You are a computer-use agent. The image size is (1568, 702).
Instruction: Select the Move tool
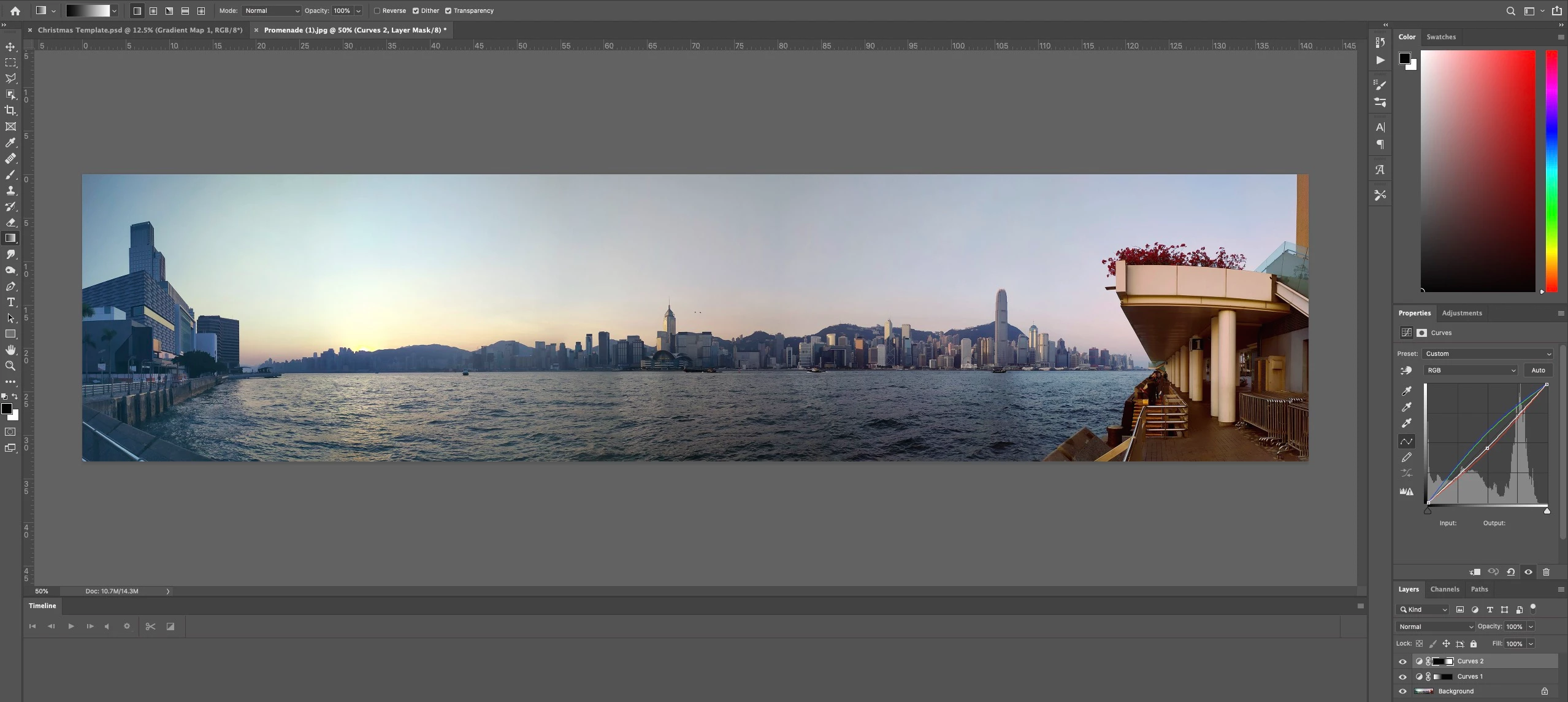pos(10,47)
